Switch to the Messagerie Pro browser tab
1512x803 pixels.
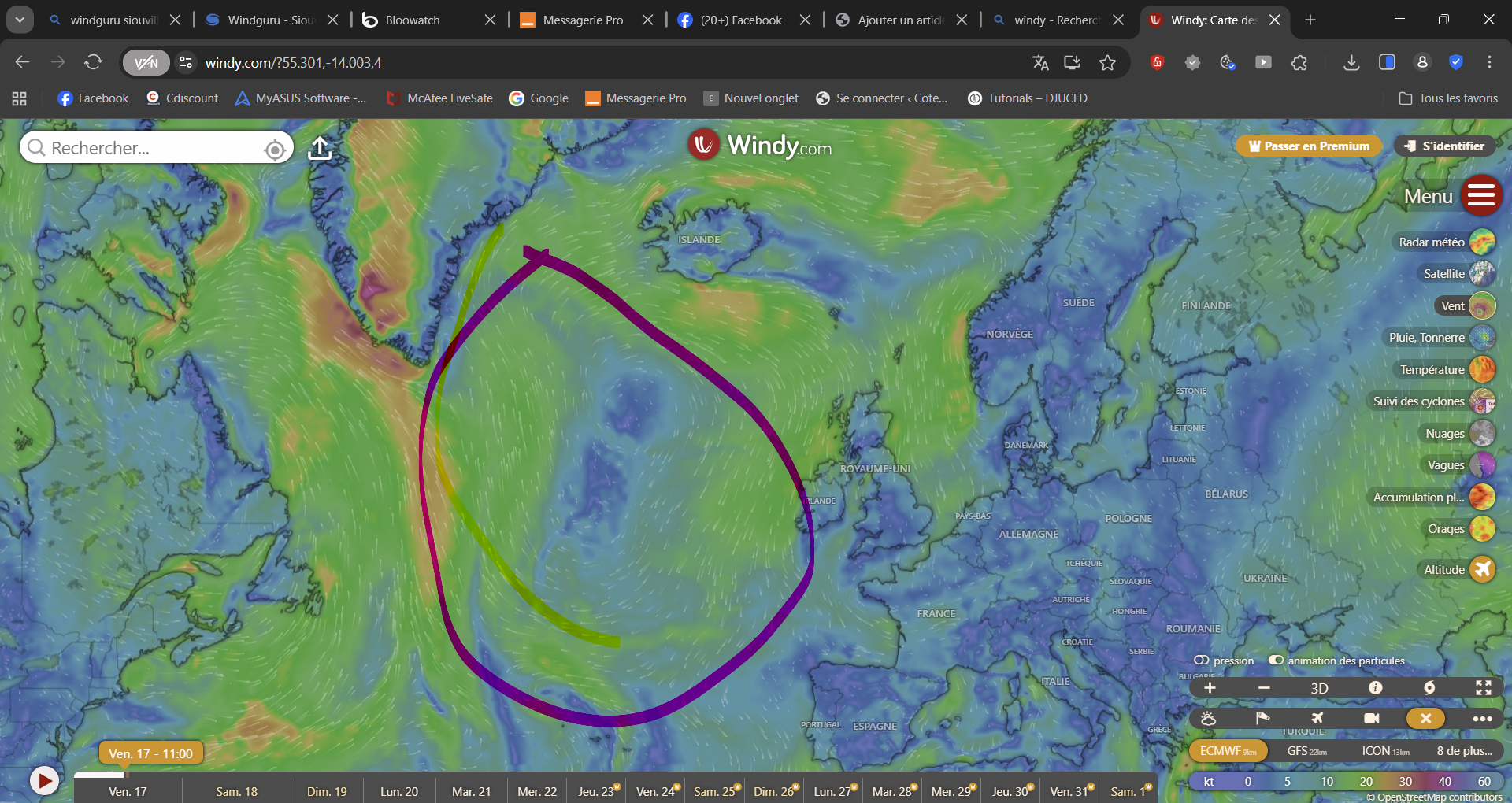(x=585, y=20)
